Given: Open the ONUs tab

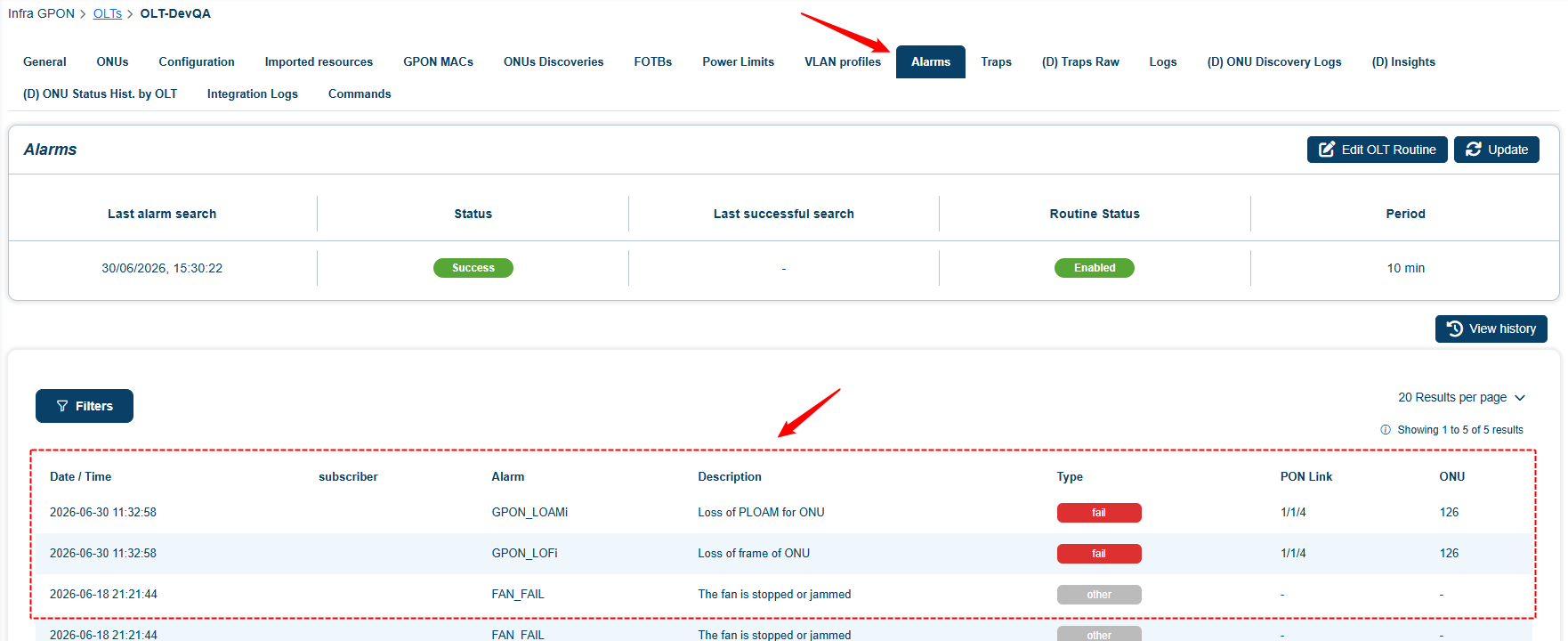Looking at the screenshot, I should click(x=112, y=61).
